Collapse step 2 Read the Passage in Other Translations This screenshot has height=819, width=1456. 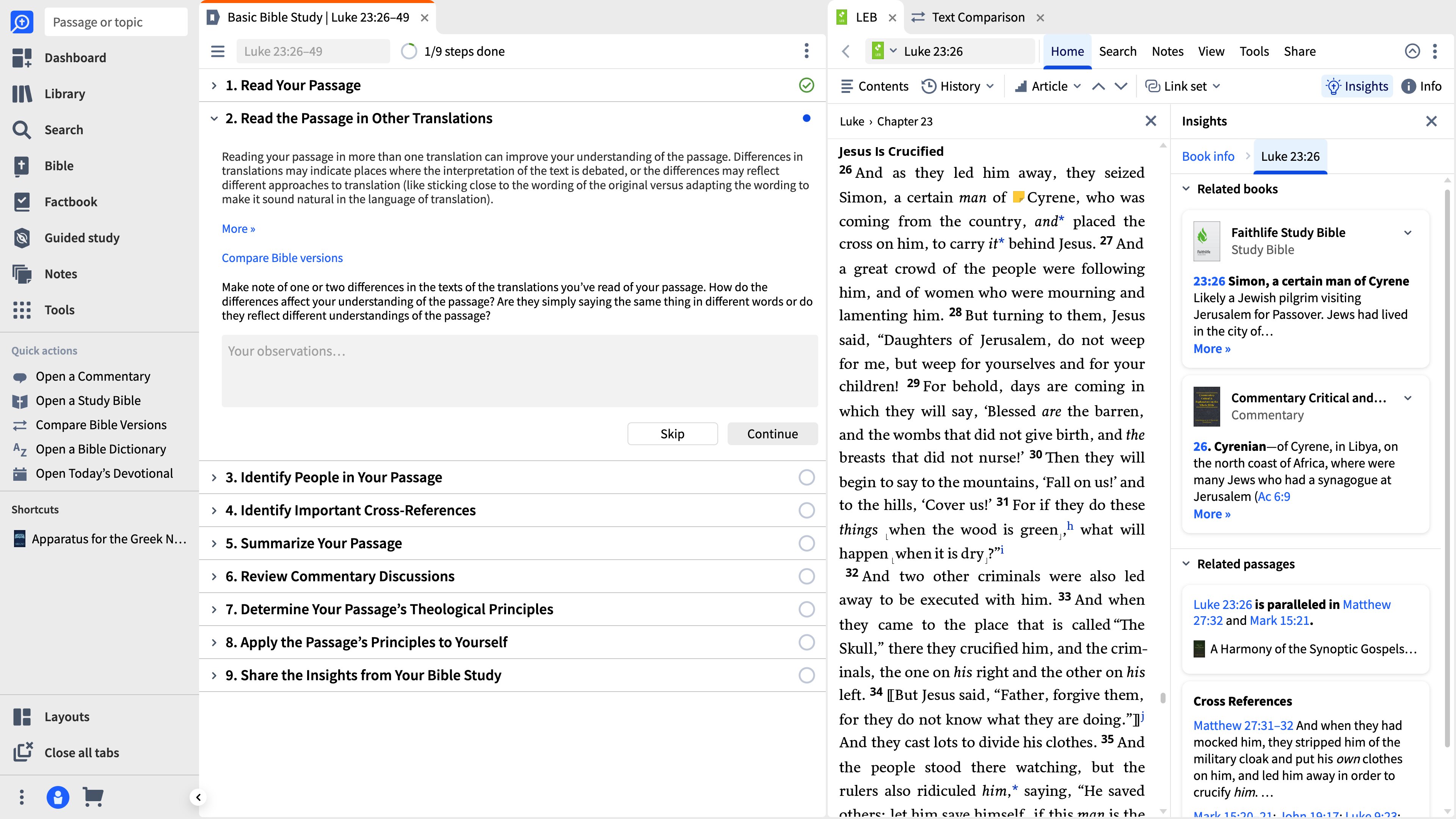pyautogui.click(x=214, y=119)
